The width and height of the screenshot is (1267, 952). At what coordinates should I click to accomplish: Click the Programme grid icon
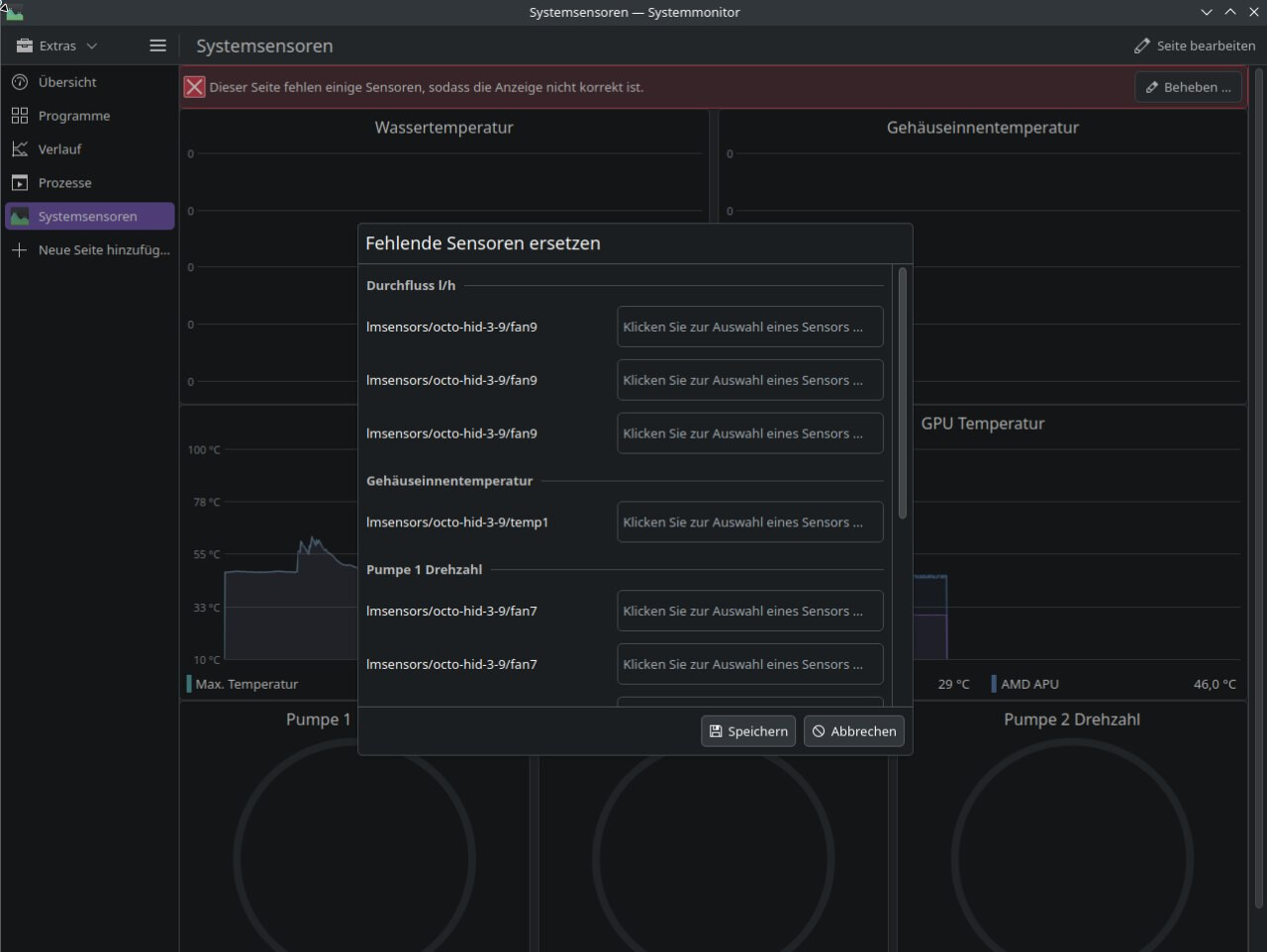[x=20, y=116]
